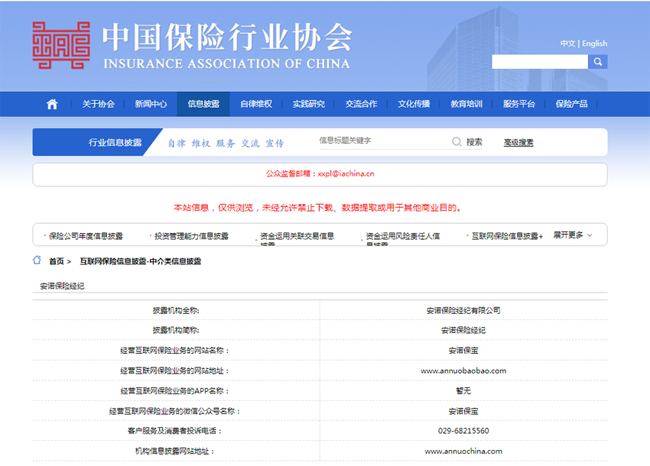Open 资金运用关联交易信息 category

[297, 236]
